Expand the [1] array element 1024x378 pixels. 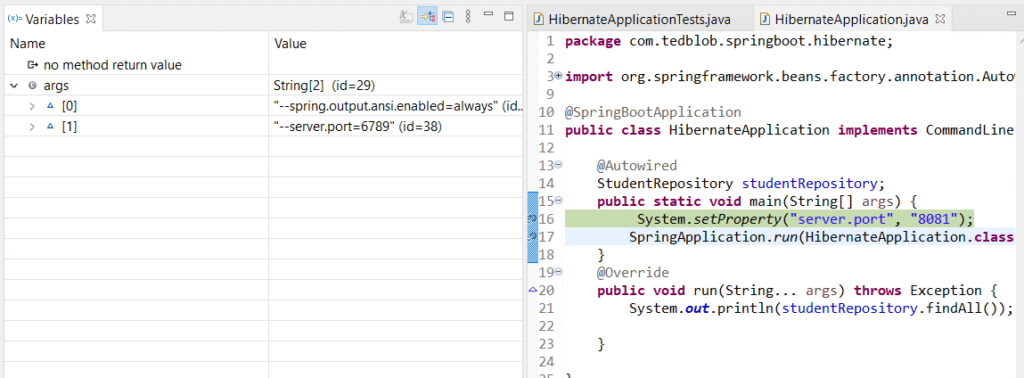pos(32,127)
